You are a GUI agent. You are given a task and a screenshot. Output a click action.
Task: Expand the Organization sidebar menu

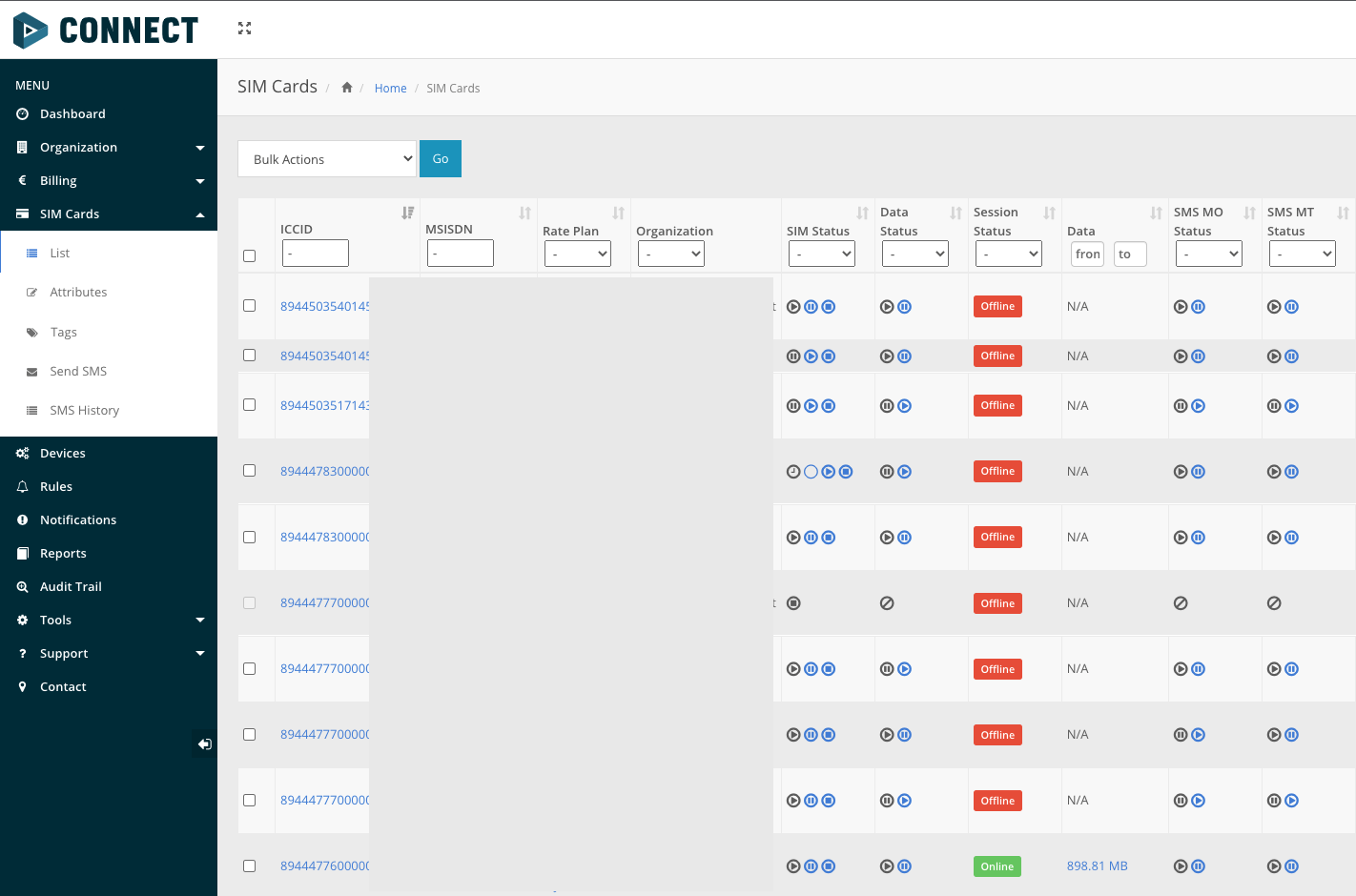tap(109, 148)
